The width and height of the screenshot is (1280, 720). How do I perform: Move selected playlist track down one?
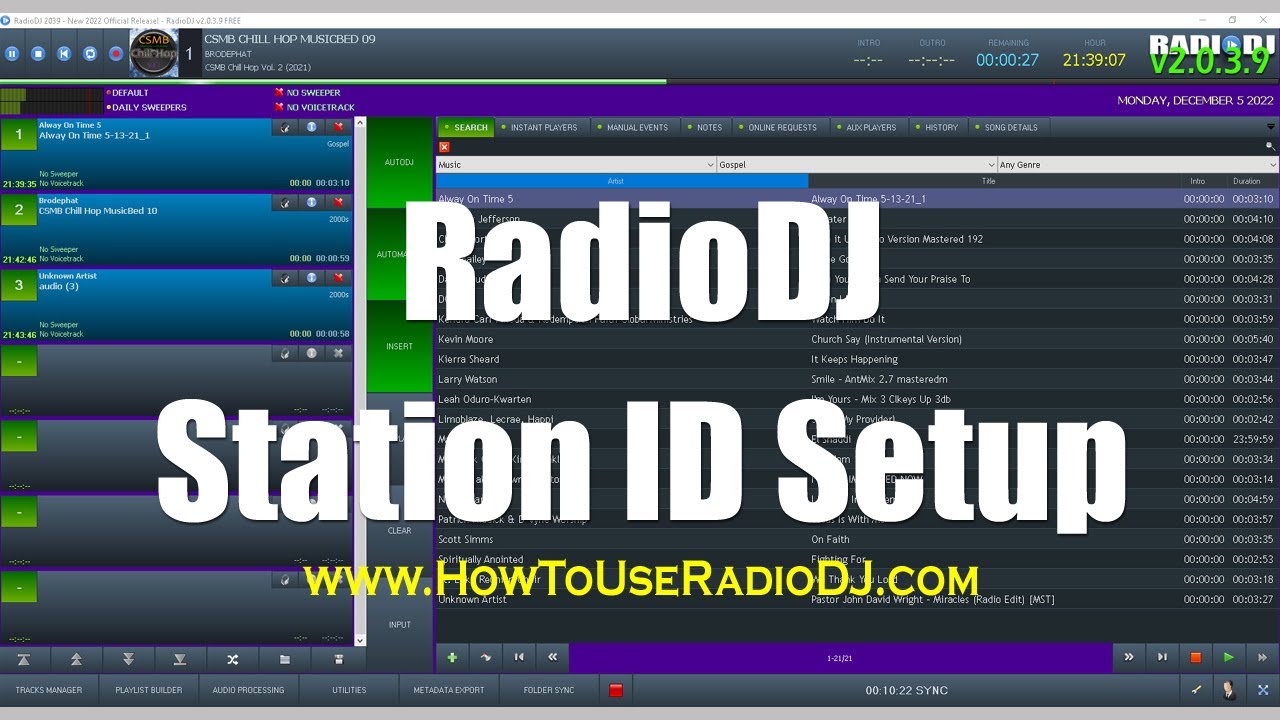click(128, 660)
